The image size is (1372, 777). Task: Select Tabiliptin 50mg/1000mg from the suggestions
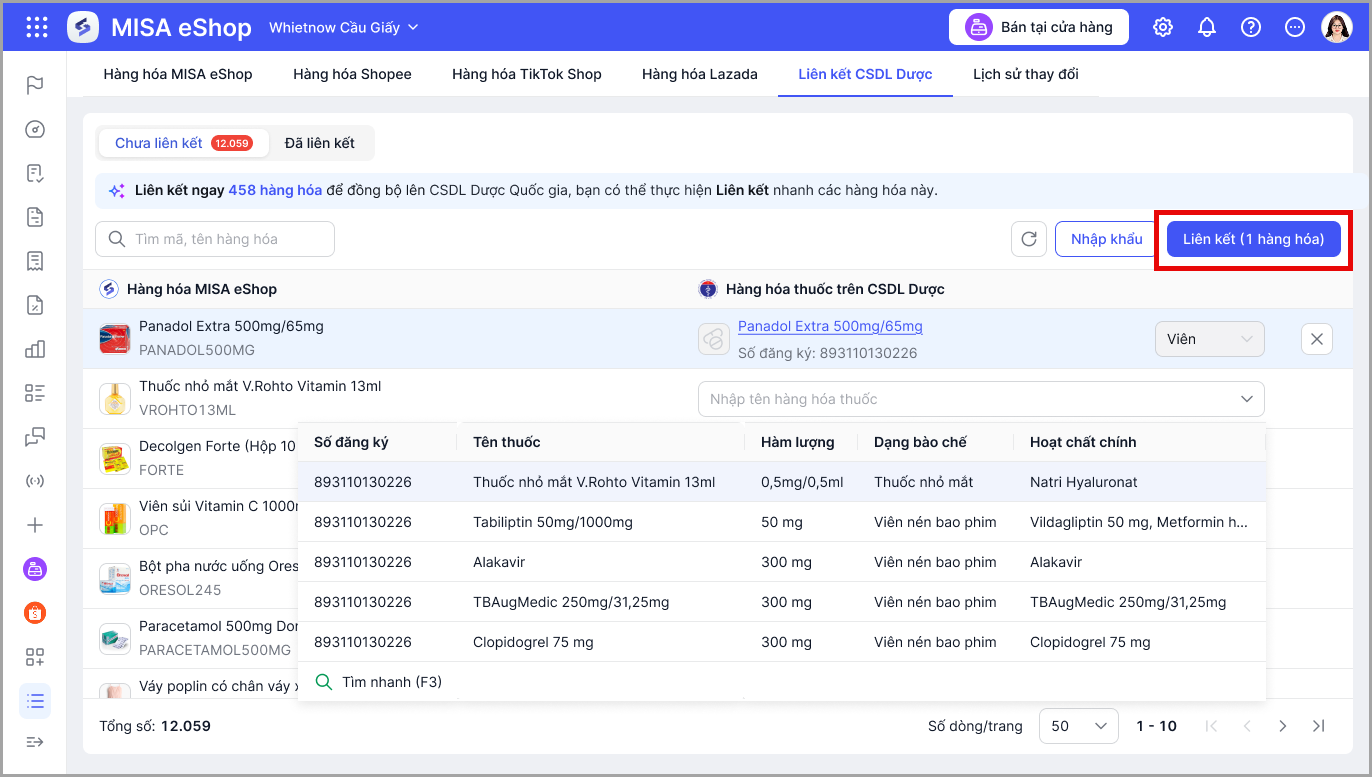click(782, 522)
